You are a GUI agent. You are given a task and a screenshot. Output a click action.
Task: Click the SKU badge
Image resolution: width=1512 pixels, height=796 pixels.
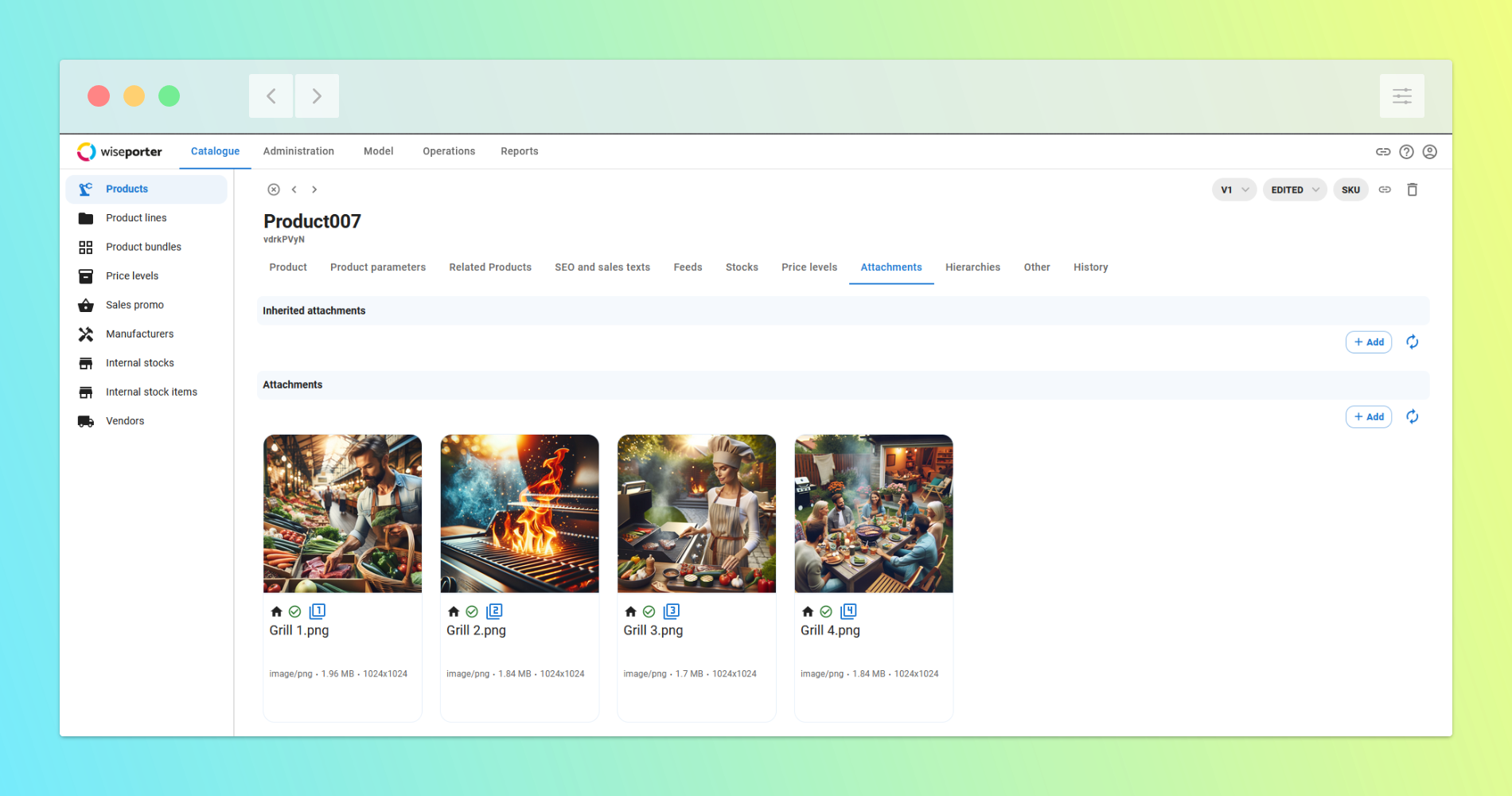click(x=1350, y=189)
